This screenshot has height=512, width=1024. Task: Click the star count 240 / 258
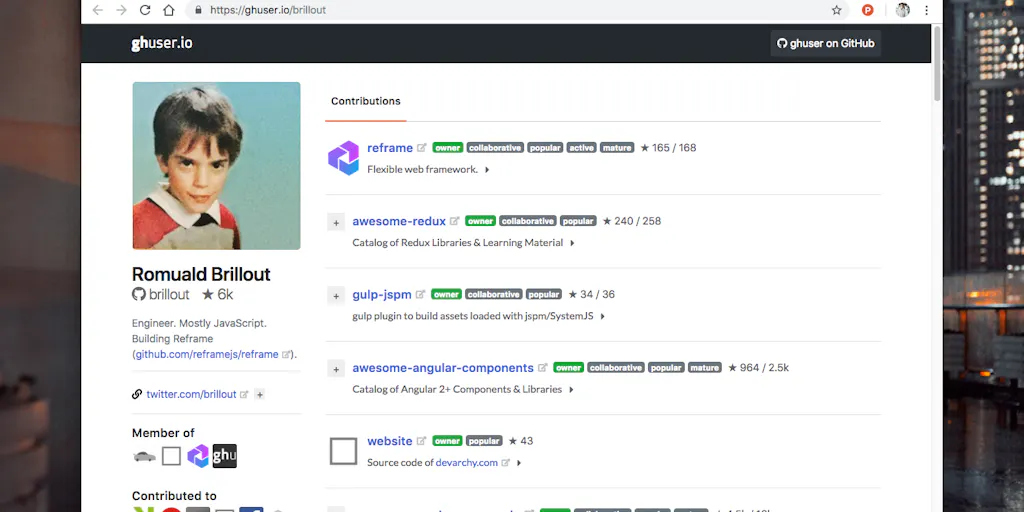[x=632, y=221]
